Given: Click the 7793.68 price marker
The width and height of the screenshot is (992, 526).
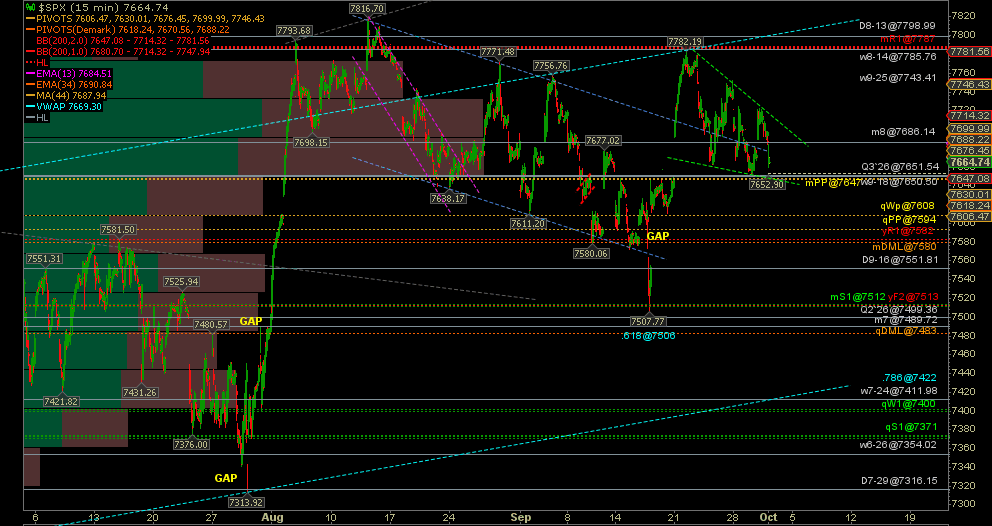Looking at the screenshot, I should click(294, 30).
